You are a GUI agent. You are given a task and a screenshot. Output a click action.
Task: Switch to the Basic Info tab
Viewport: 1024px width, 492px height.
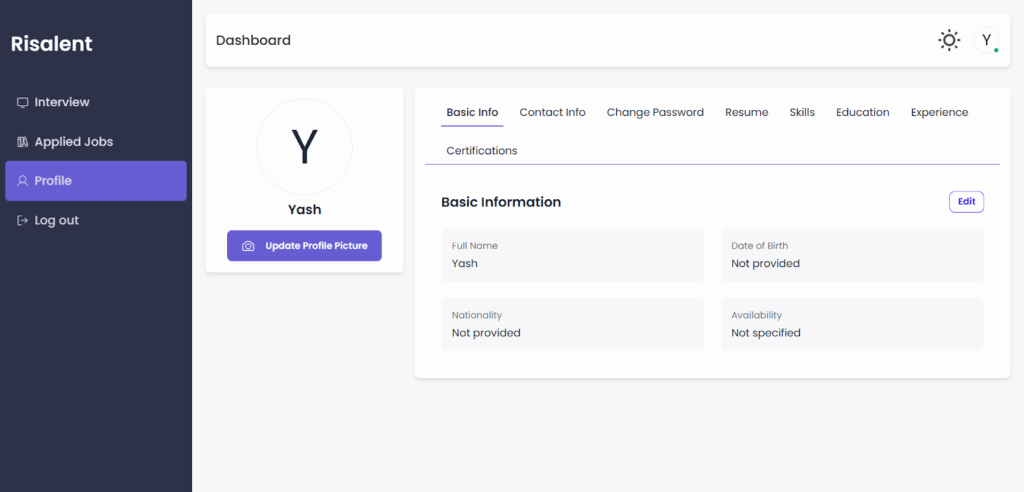pos(472,112)
